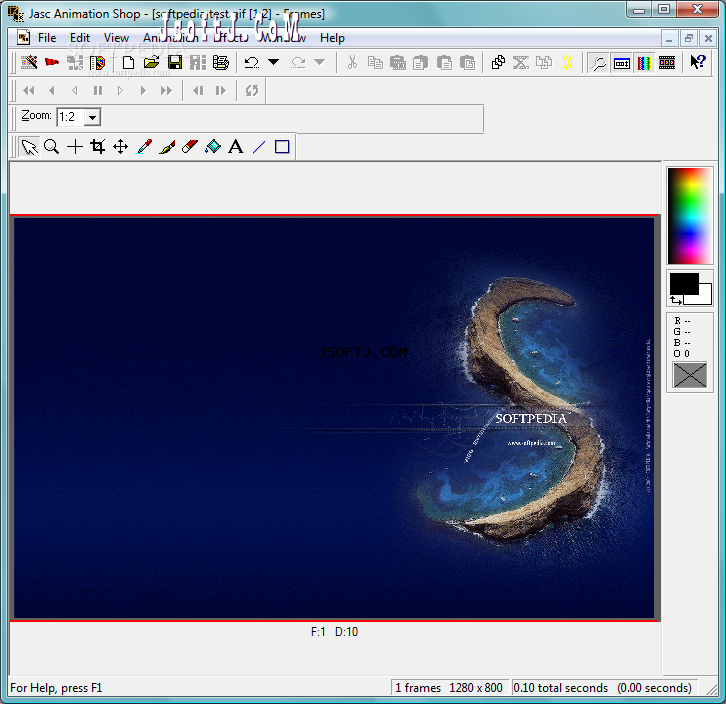Click the copy icon next to scissors

point(375,62)
